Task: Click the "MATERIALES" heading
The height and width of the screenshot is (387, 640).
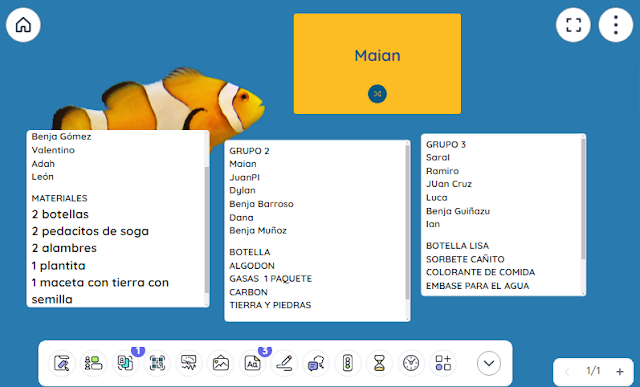Action: [x=60, y=198]
